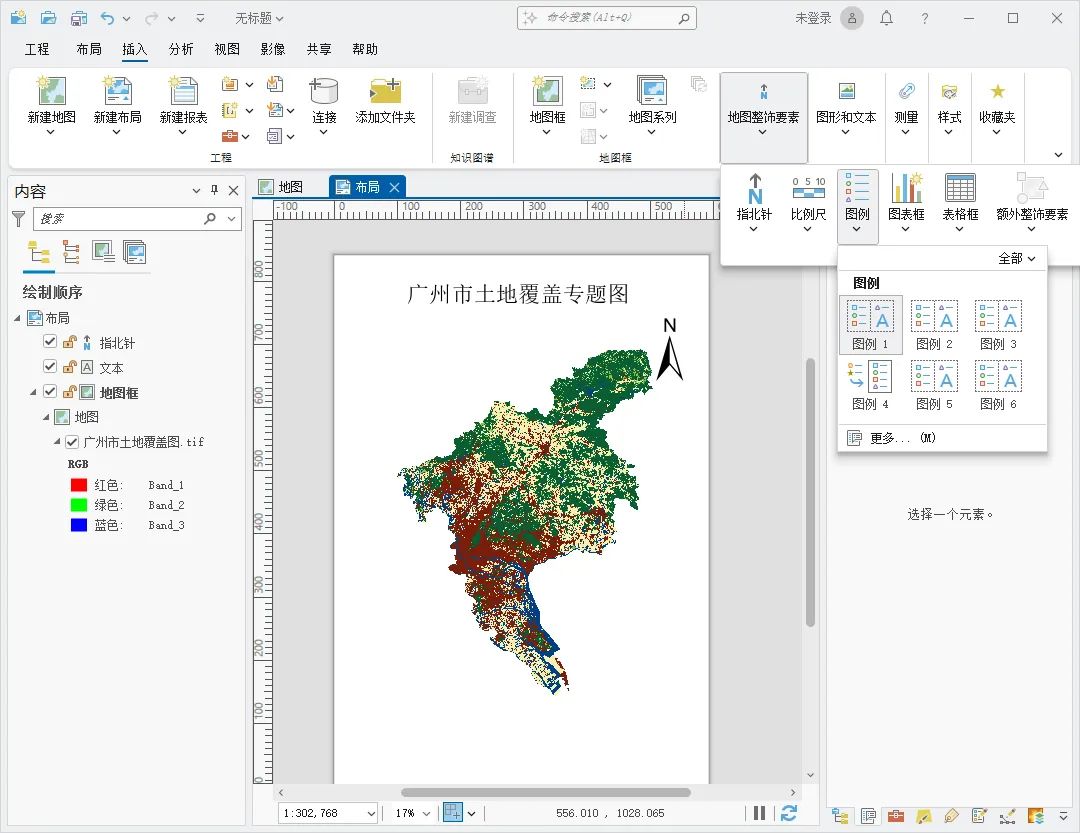Open the 工程 (Project) ribbon tab
Image resolution: width=1080 pixels, height=833 pixels.
click(x=37, y=49)
